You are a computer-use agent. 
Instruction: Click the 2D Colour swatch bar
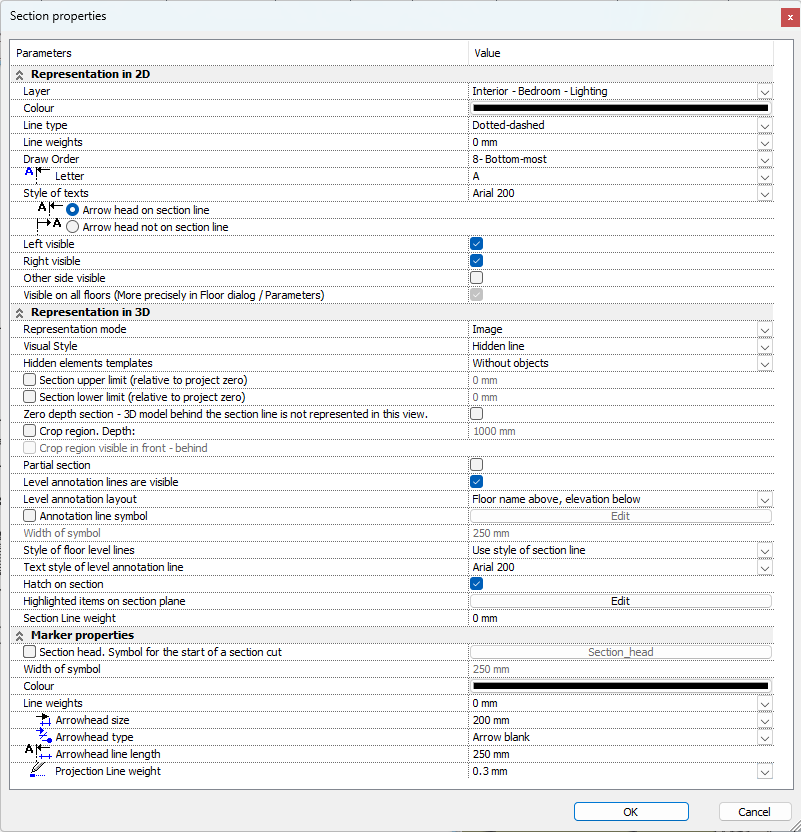click(620, 108)
